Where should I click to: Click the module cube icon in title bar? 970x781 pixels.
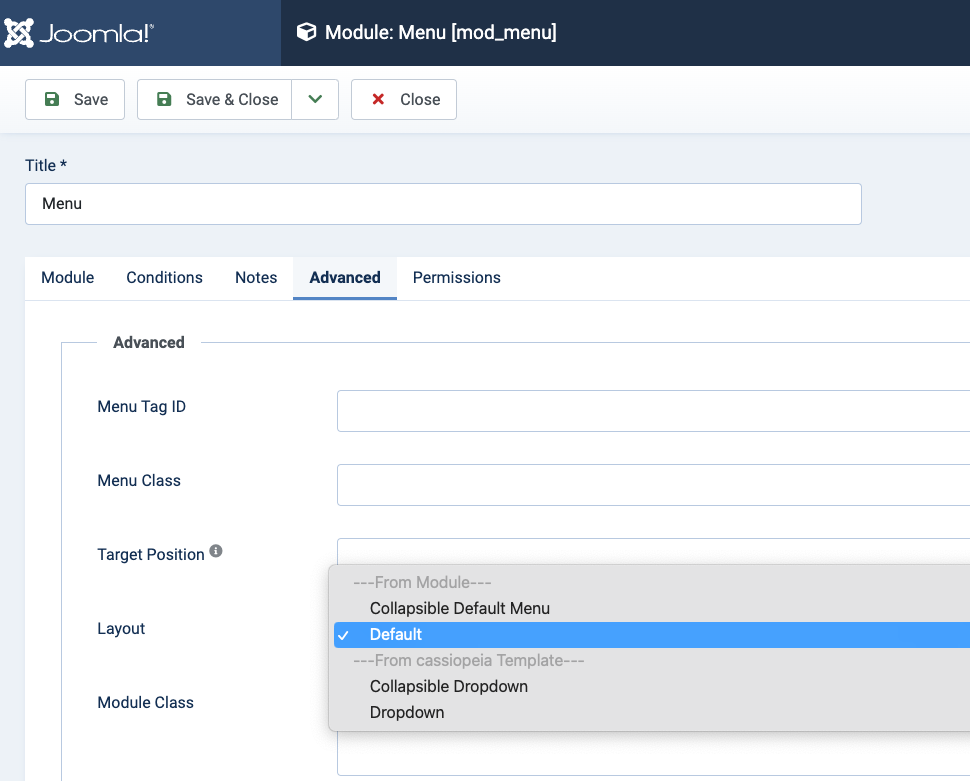coord(306,33)
